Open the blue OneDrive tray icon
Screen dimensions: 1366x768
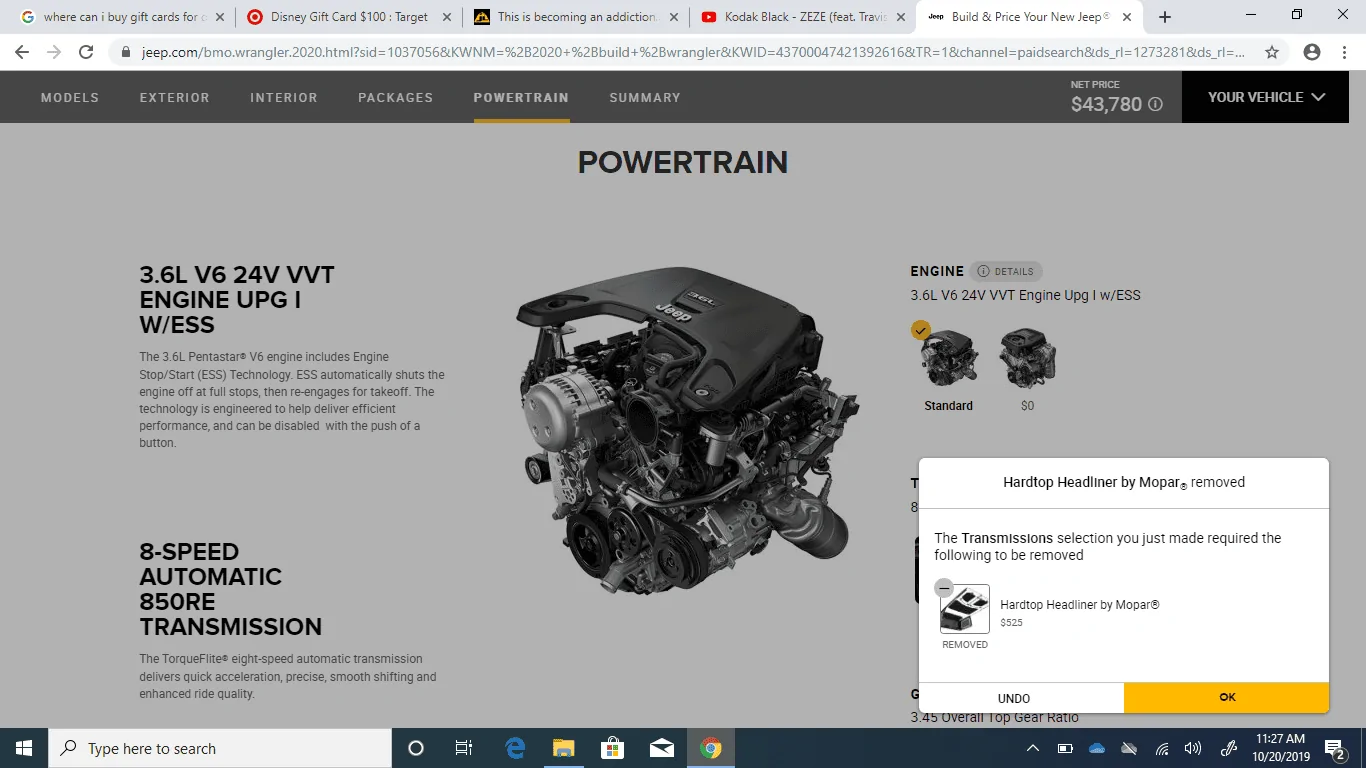[x=1097, y=748]
